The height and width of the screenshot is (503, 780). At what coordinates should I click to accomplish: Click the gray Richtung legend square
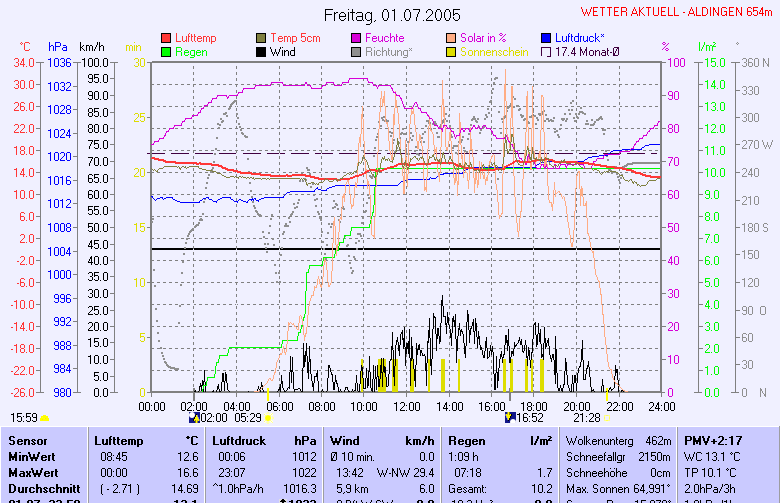356,51
